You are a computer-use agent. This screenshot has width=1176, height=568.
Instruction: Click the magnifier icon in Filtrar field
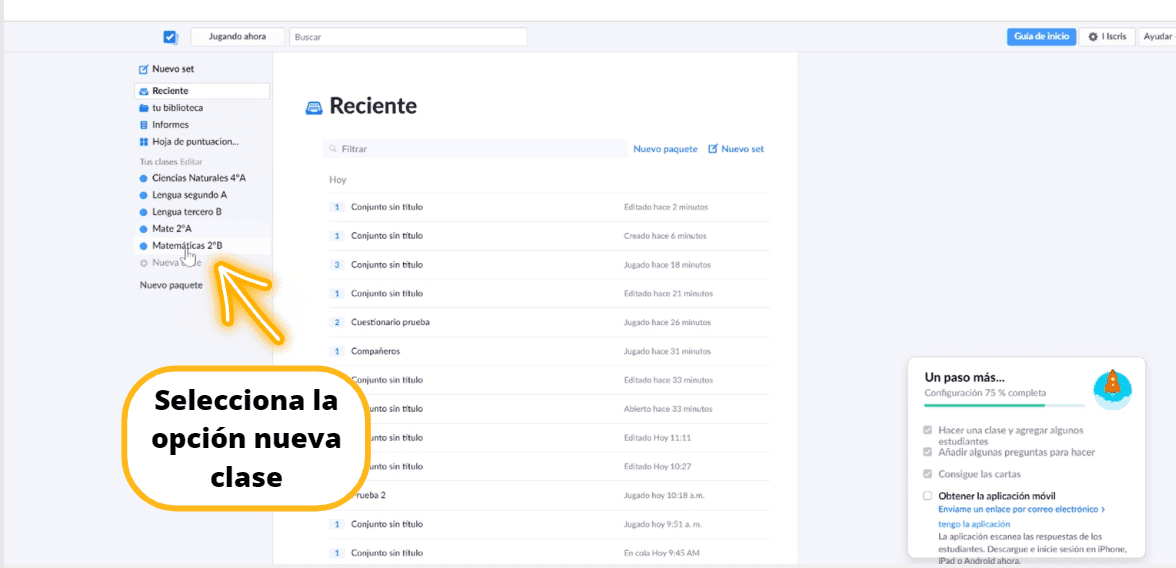tap(333, 149)
